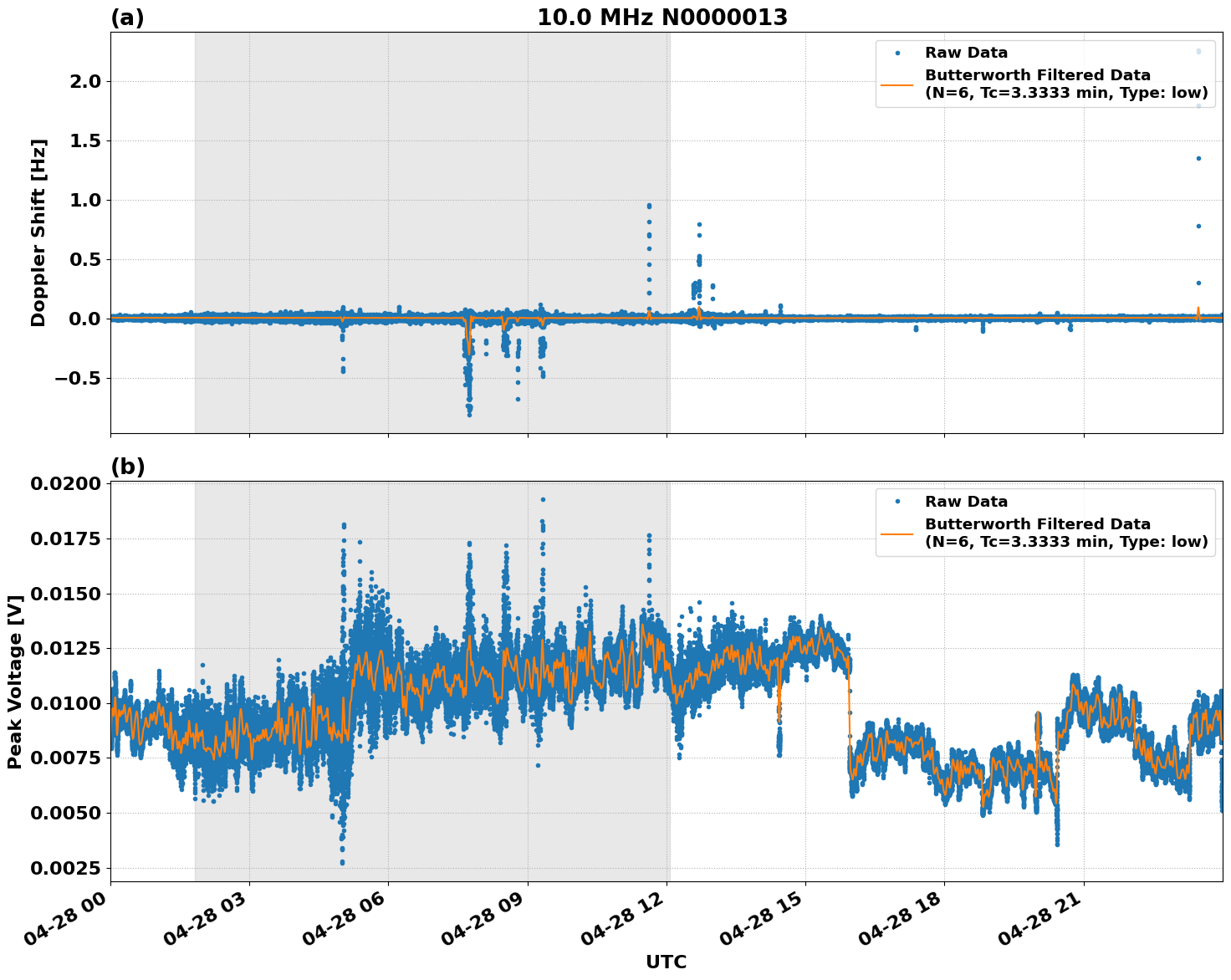This screenshot has width=1231, height=980.
Task: Click the peak voltage point near 0.0193 V
Action: point(541,498)
